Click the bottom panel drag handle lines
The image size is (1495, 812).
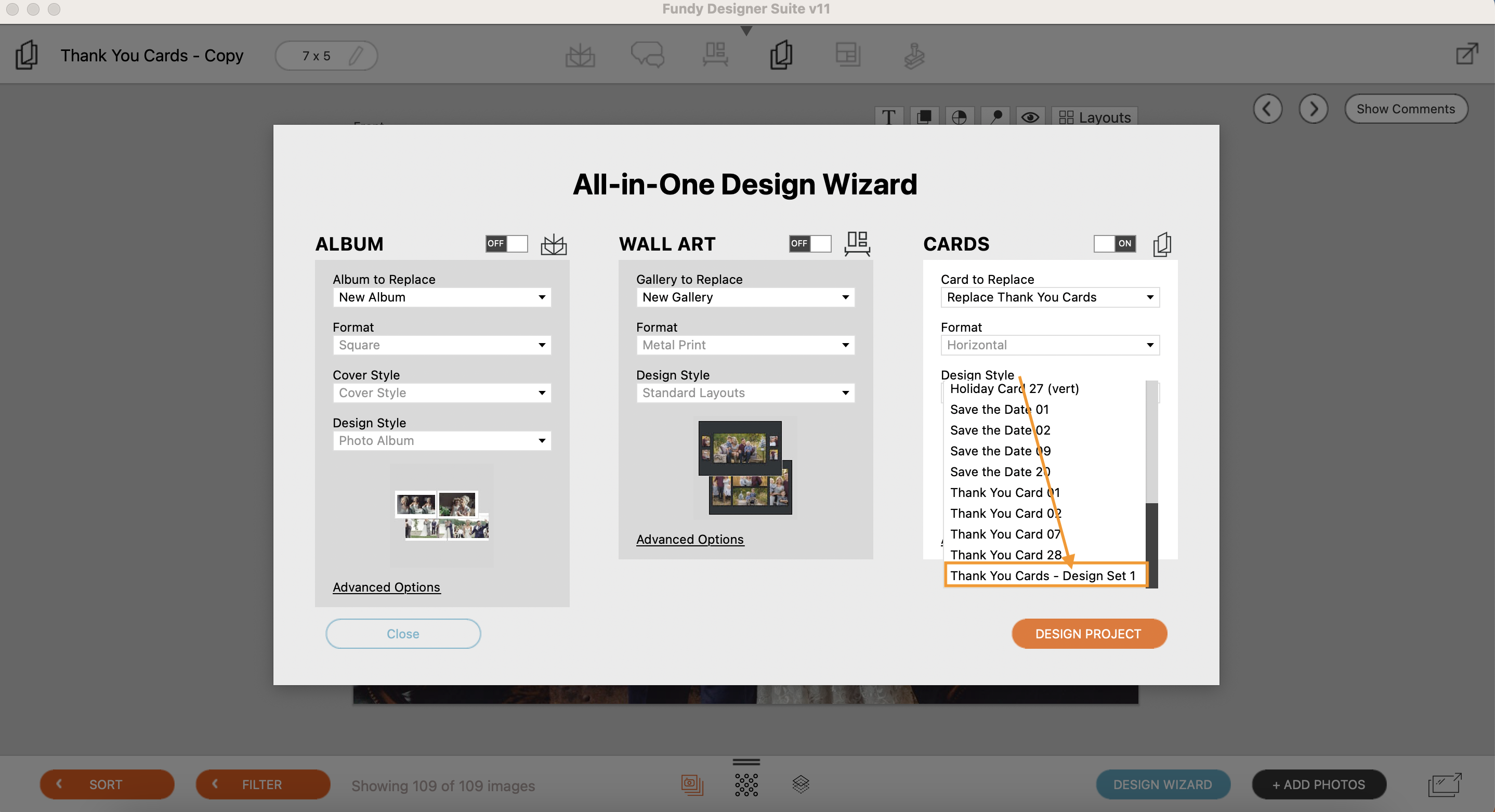click(746, 762)
